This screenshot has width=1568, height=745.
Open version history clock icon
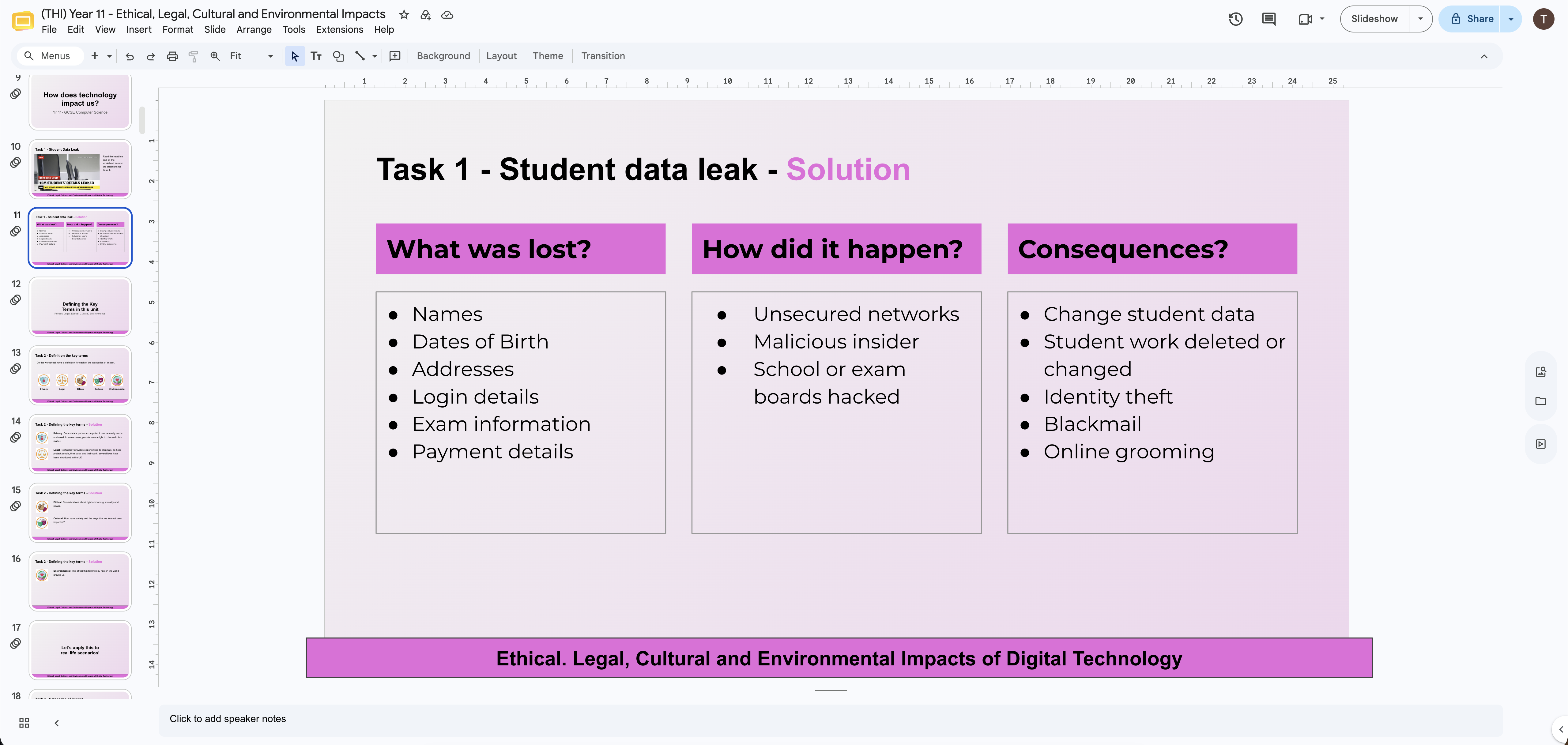click(1235, 19)
